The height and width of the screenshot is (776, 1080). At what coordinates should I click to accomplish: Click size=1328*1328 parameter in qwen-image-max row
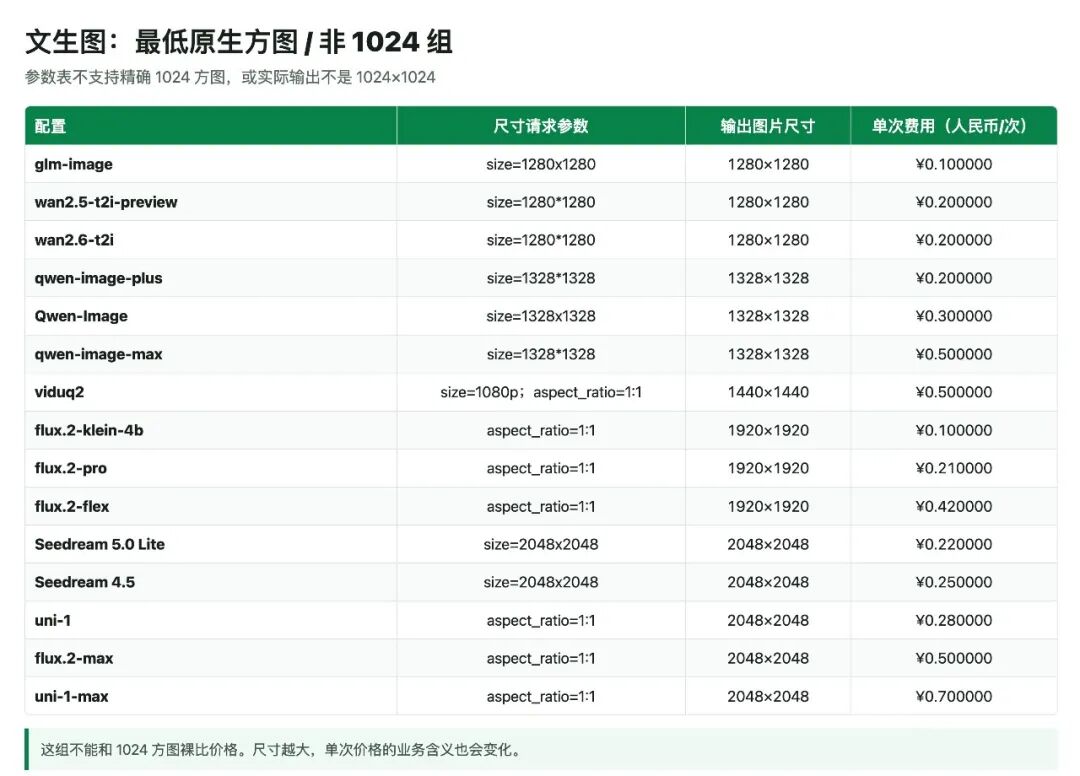tap(541, 355)
